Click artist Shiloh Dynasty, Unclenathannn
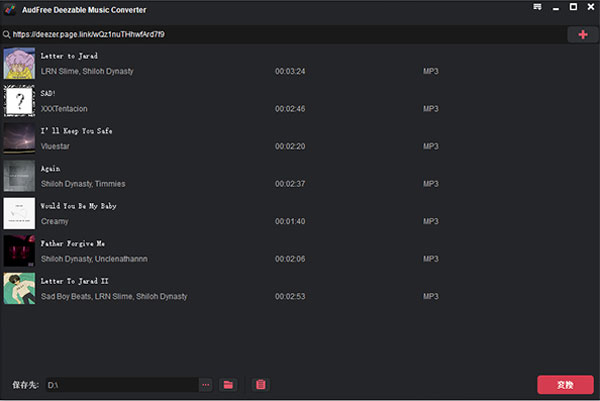 (x=94, y=259)
